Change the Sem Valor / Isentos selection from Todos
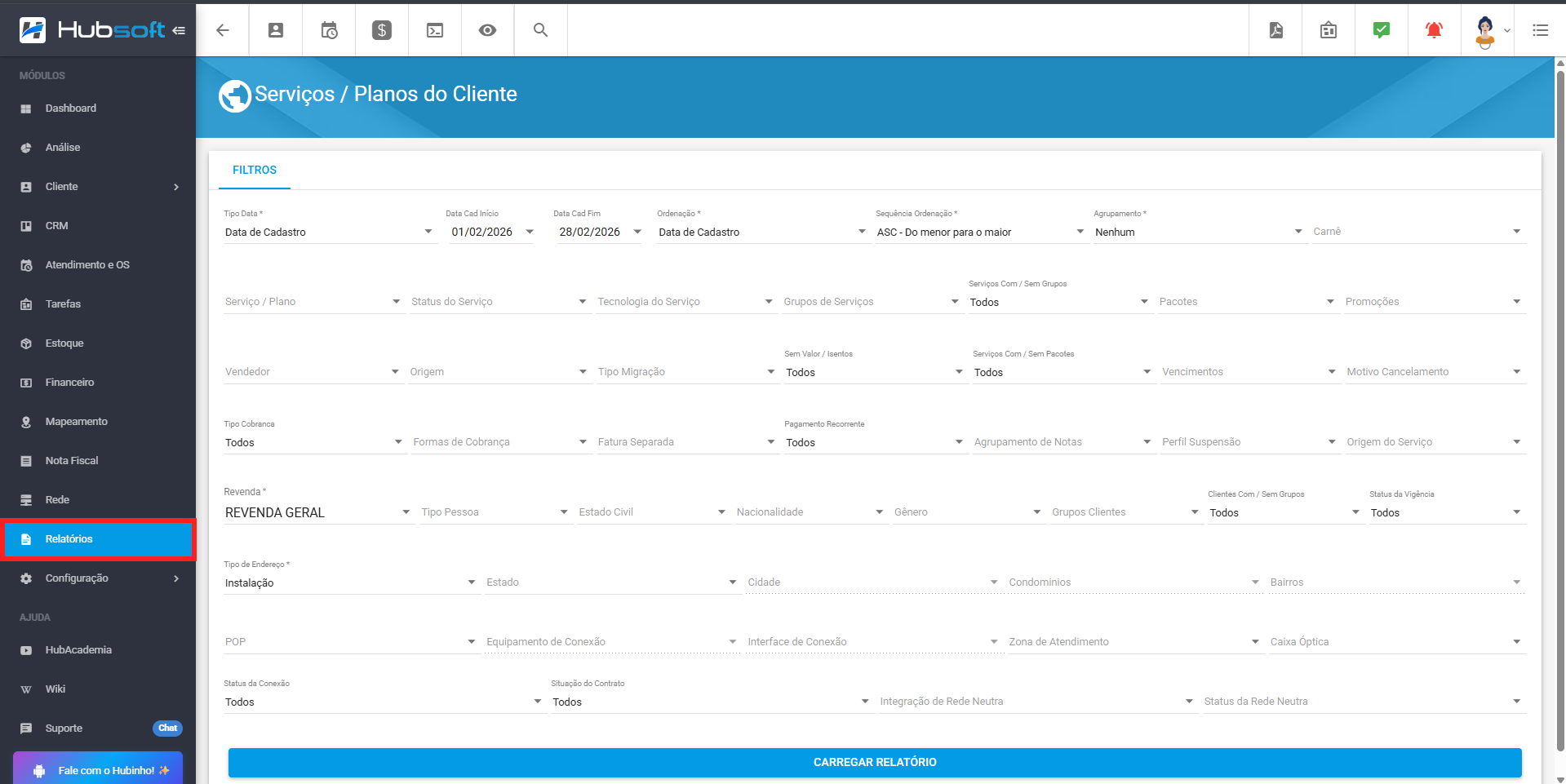 point(875,372)
